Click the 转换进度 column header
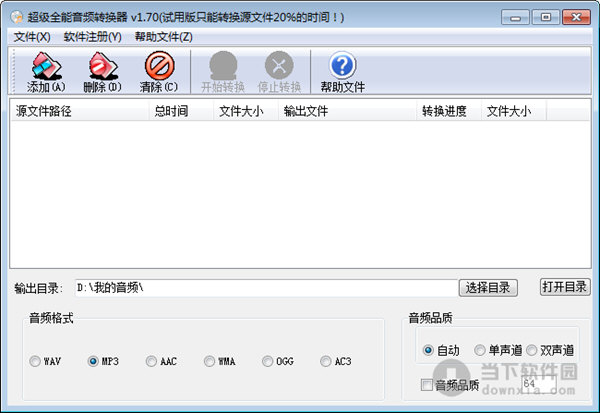The image size is (600, 413). pyautogui.click(x=448, y=111)
